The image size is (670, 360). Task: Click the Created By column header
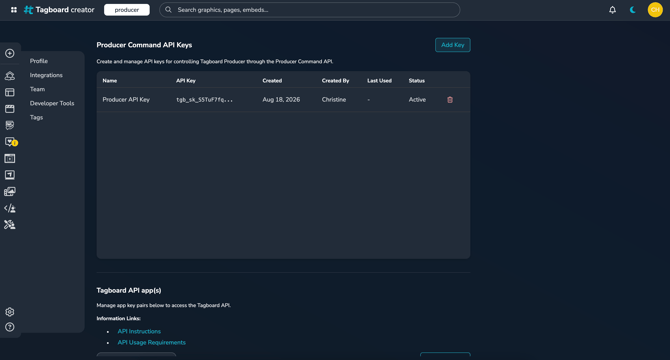(x=335, y=81)
